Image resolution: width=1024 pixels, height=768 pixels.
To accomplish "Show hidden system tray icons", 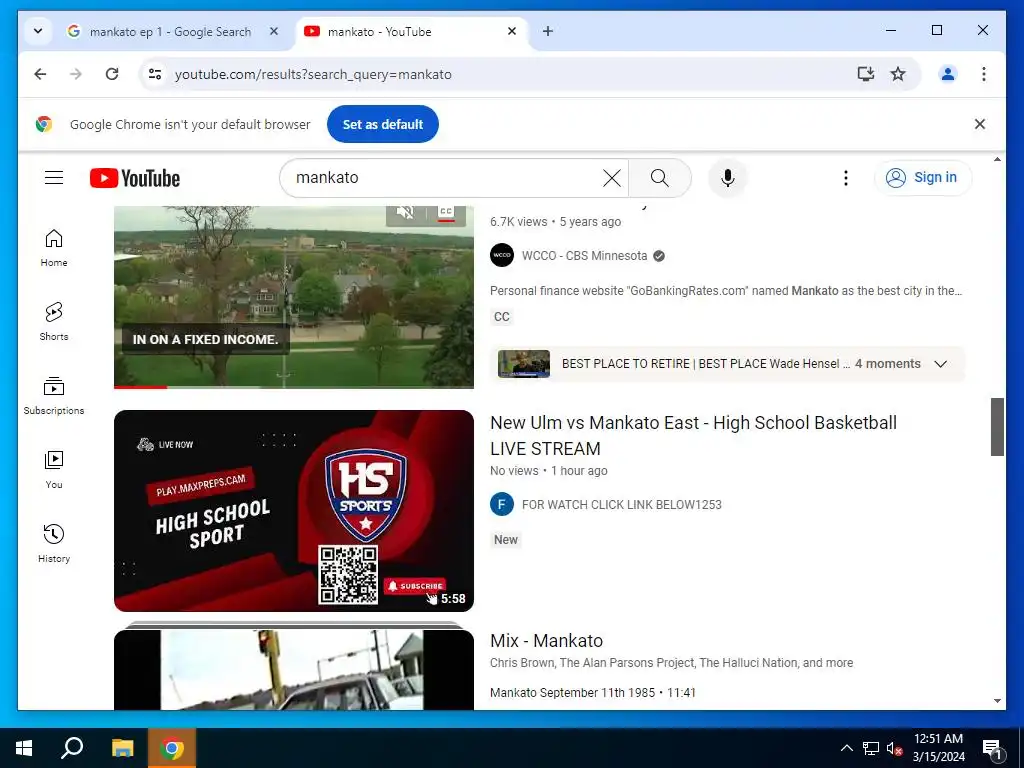I will pos(846,748).
